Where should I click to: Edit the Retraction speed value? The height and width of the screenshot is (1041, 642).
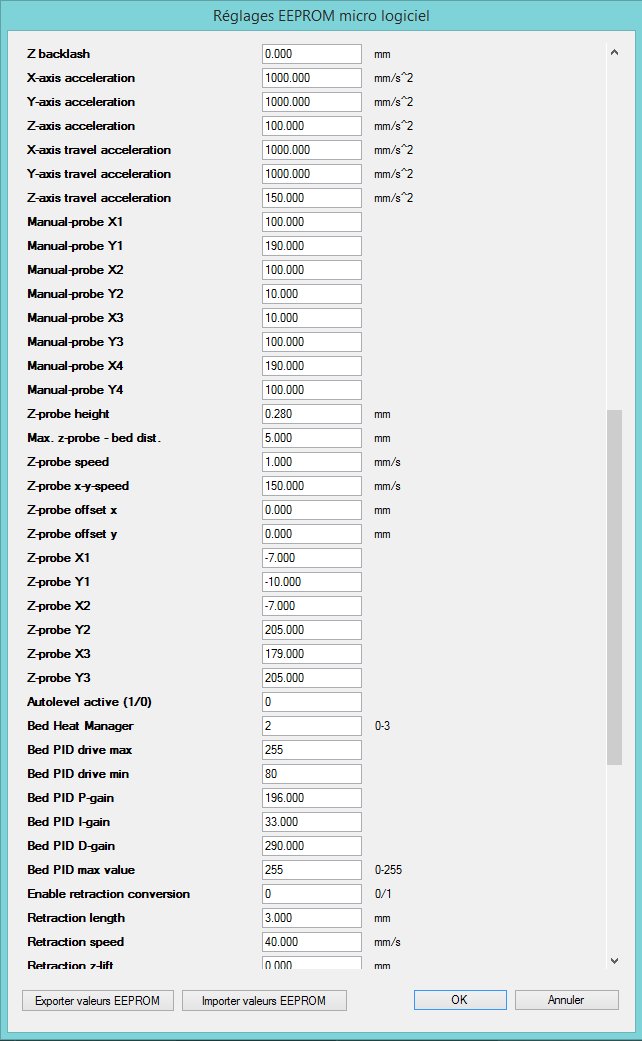click(x=311, y=942)
